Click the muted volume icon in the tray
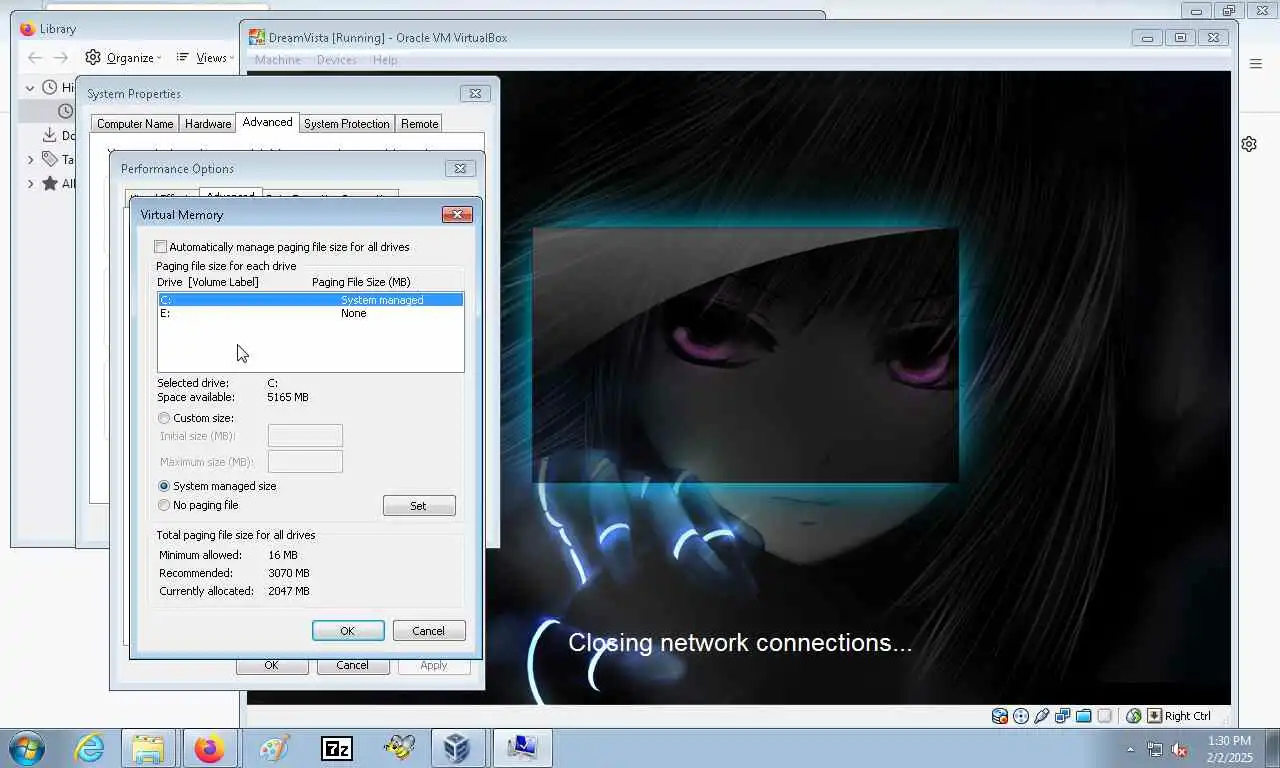Viewport: 1280px width, 768px height. [x=1179, y=749]
